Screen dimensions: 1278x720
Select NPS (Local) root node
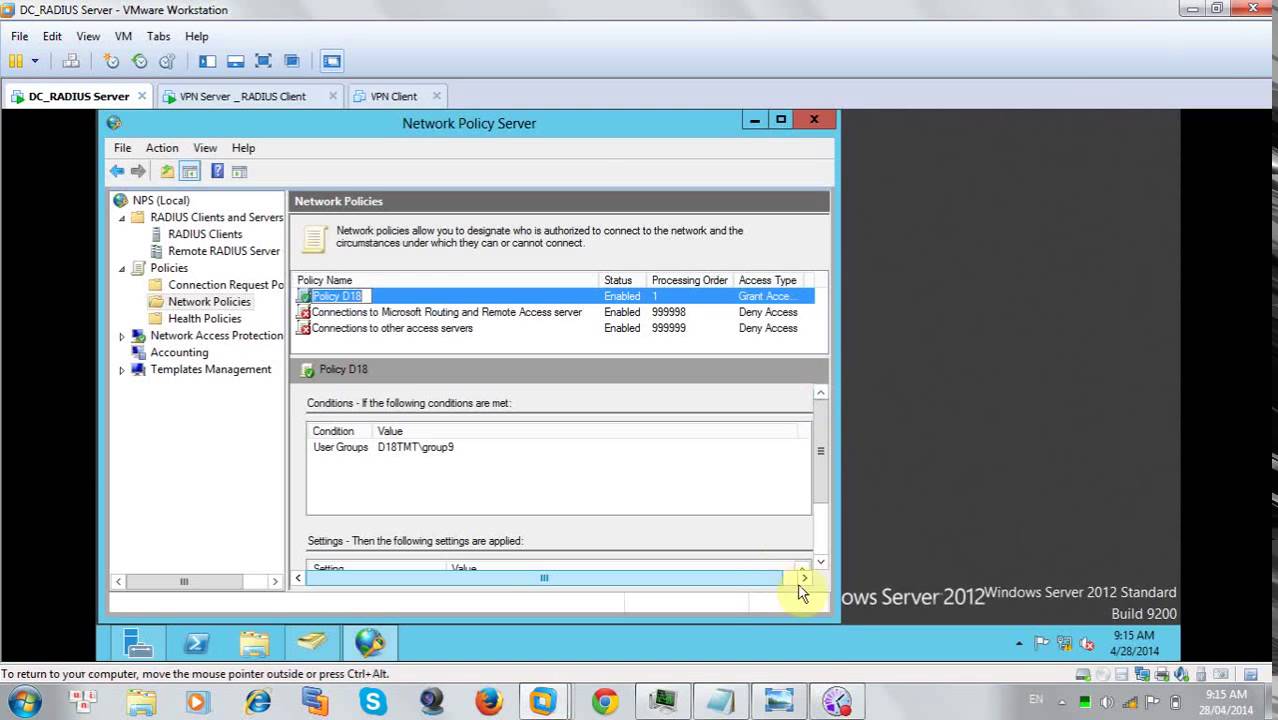coord(160,200)
